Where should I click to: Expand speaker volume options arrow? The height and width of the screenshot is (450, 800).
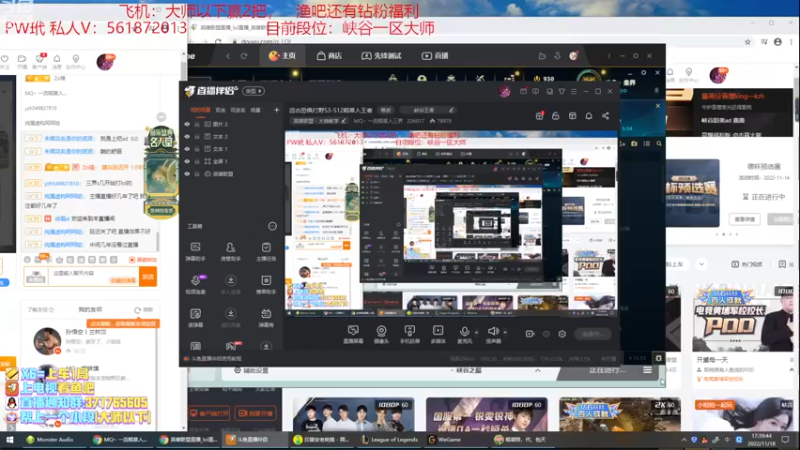(x=505, y=332)
